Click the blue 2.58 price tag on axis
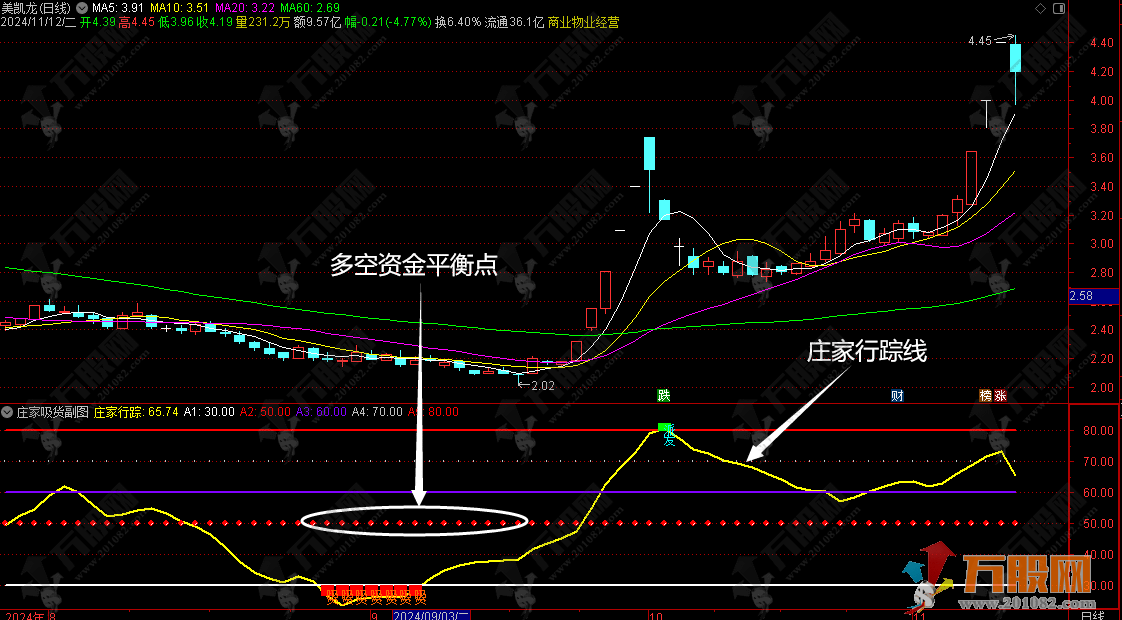The height and width of the screenshot is (620, 1122). pyautogui.click(x=1093, y=296)
